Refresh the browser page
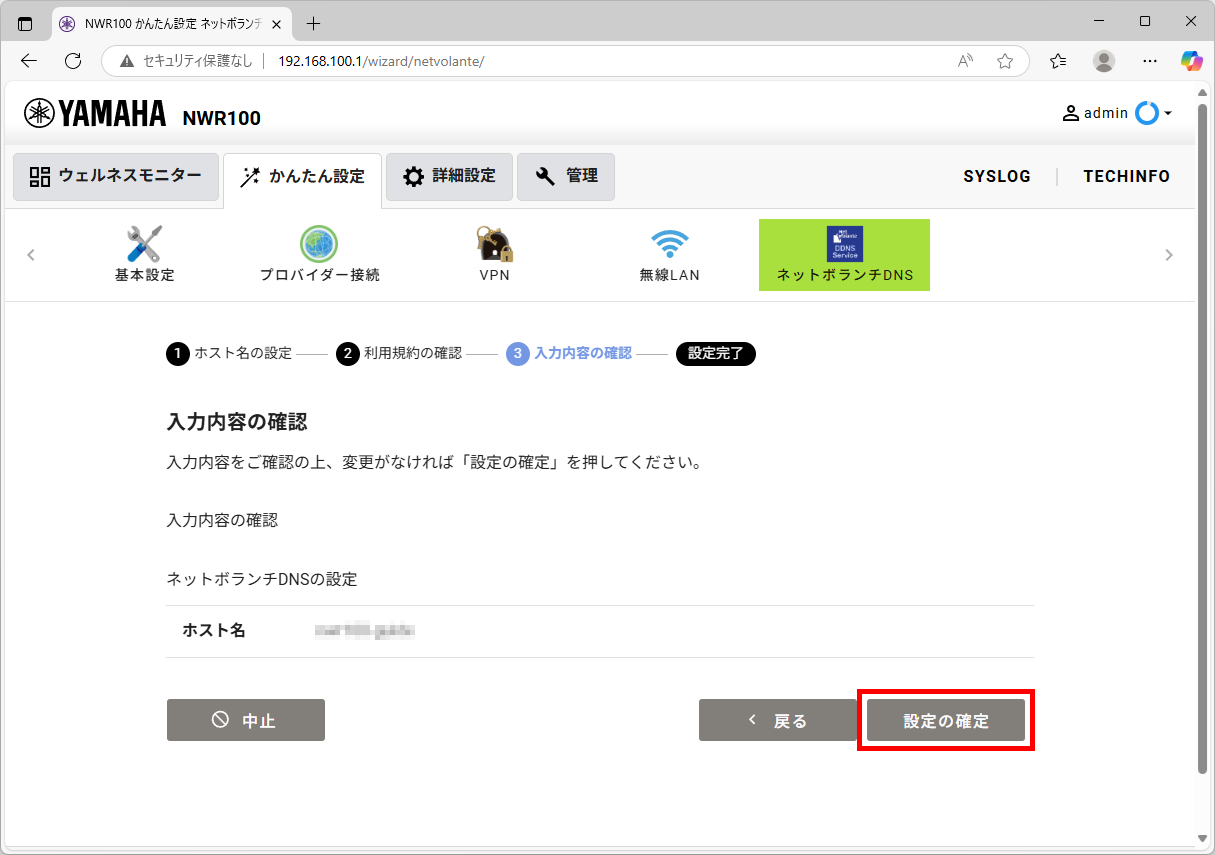1215x855 pixels. tap(73, 61)
